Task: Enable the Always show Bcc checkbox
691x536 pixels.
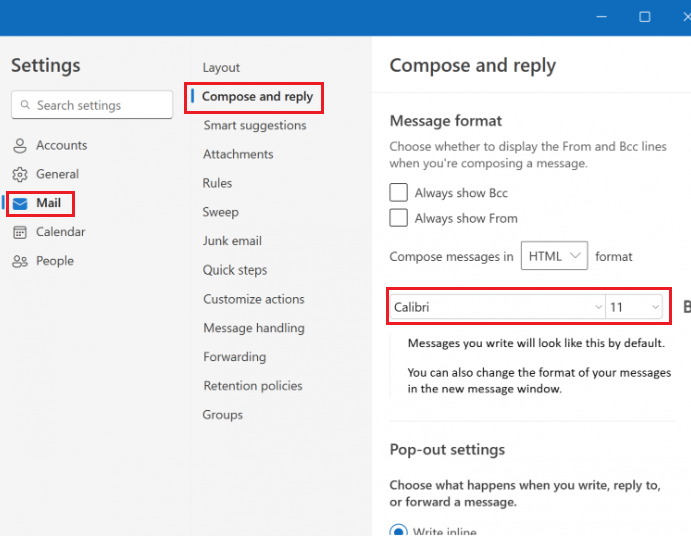Action: click(x=399, y=193)
